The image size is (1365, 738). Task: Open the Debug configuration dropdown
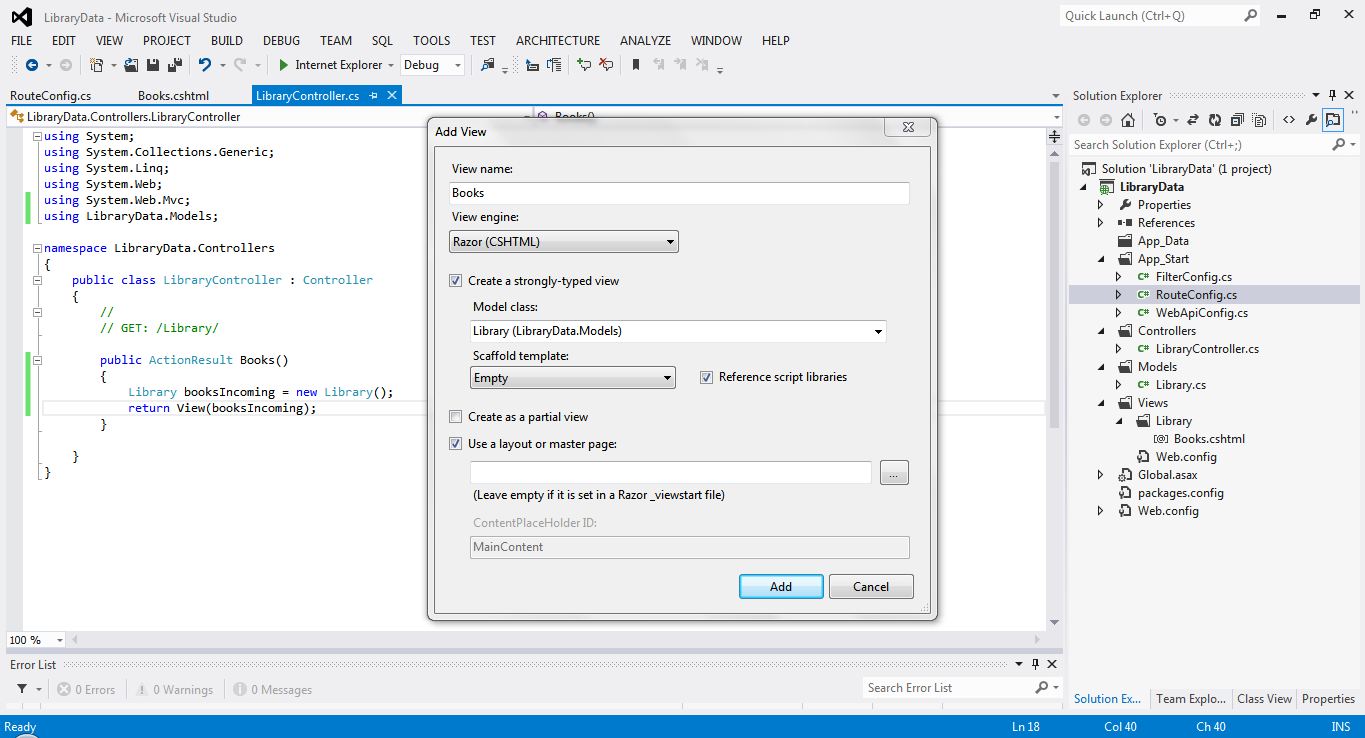pyautogui.click(x=433, y=65)
